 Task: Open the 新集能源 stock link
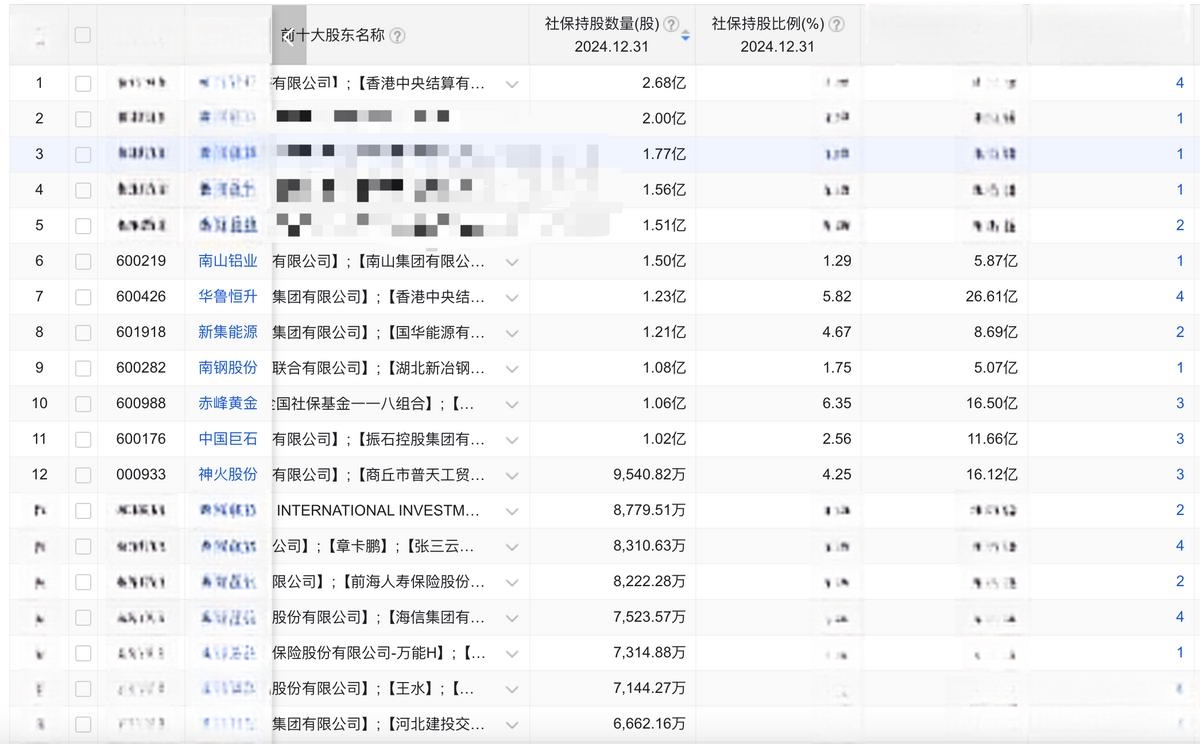pyautogui.click(x=228, y=332)
